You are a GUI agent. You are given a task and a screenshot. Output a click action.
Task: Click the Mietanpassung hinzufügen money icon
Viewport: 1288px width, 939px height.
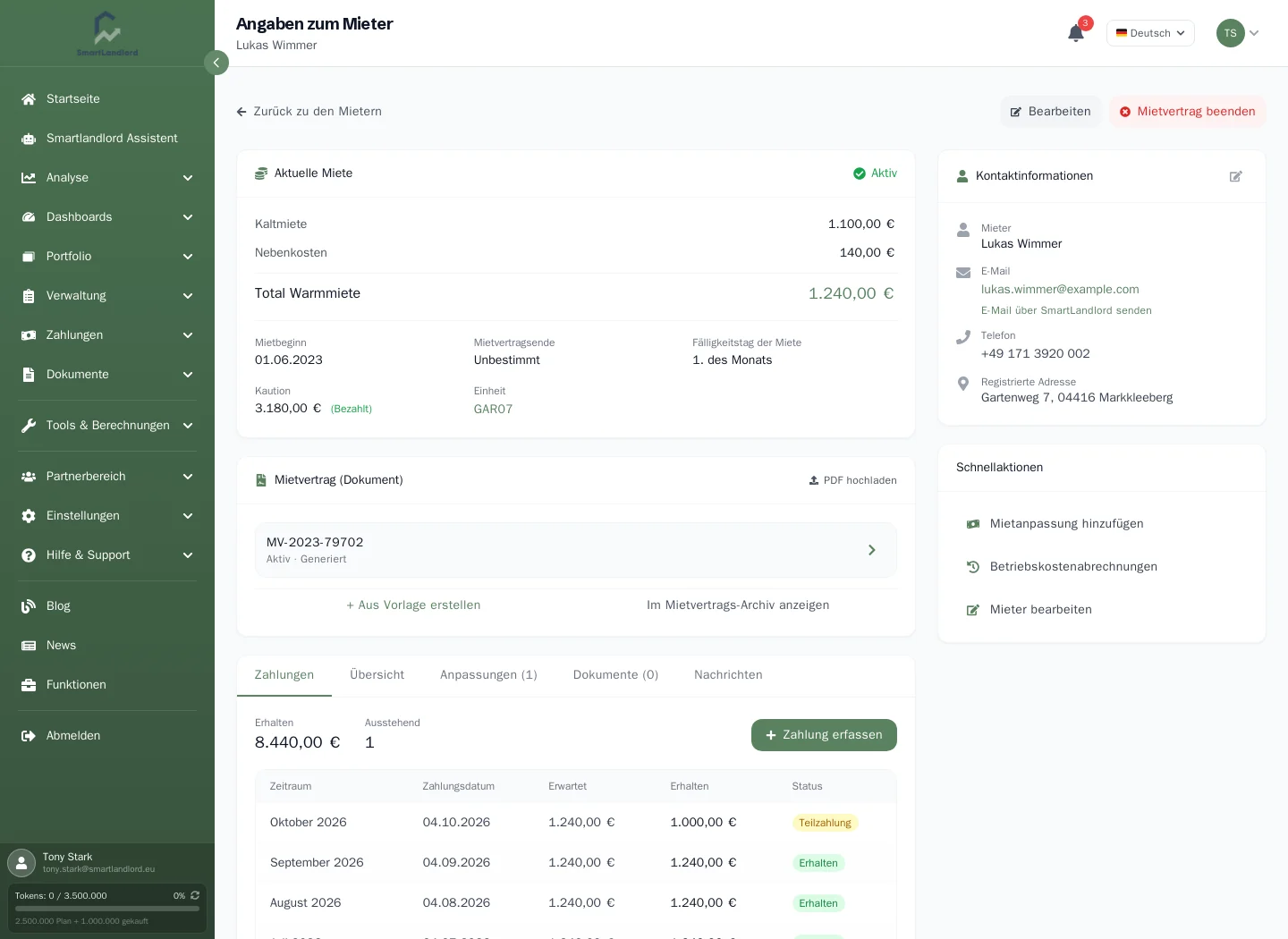coord(973,524)
